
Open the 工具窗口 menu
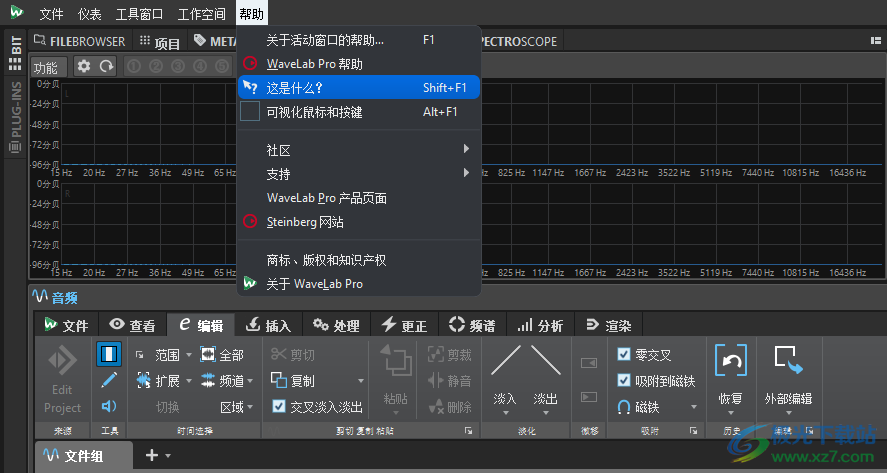tap(139, 14)
